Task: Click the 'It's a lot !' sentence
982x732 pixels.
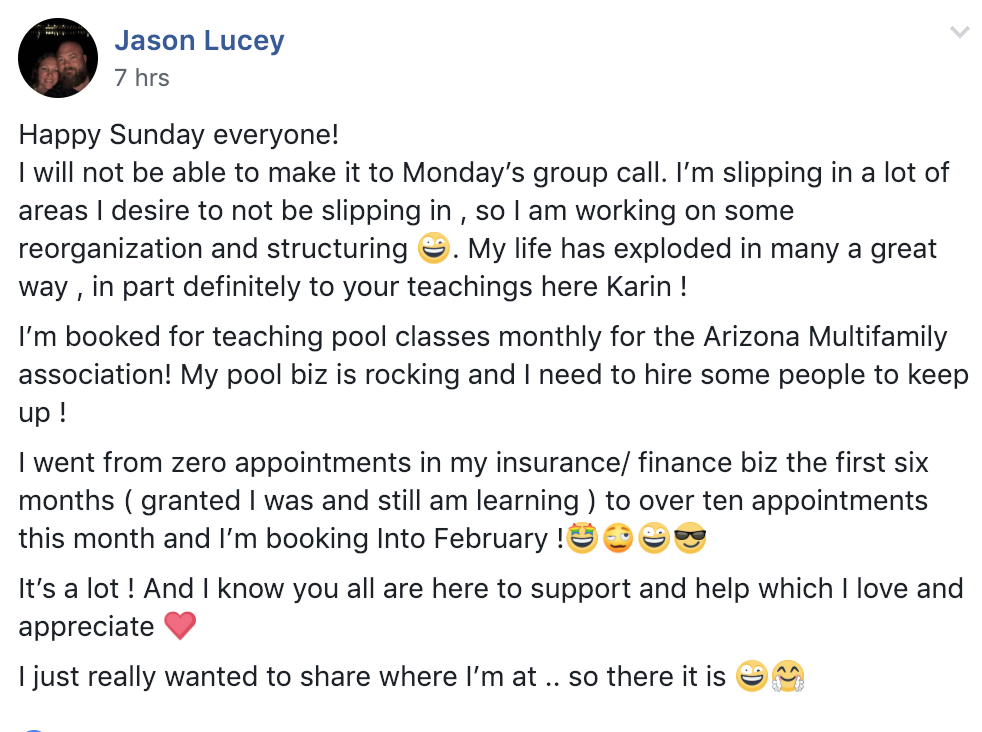Action: (x=76, y=589)
